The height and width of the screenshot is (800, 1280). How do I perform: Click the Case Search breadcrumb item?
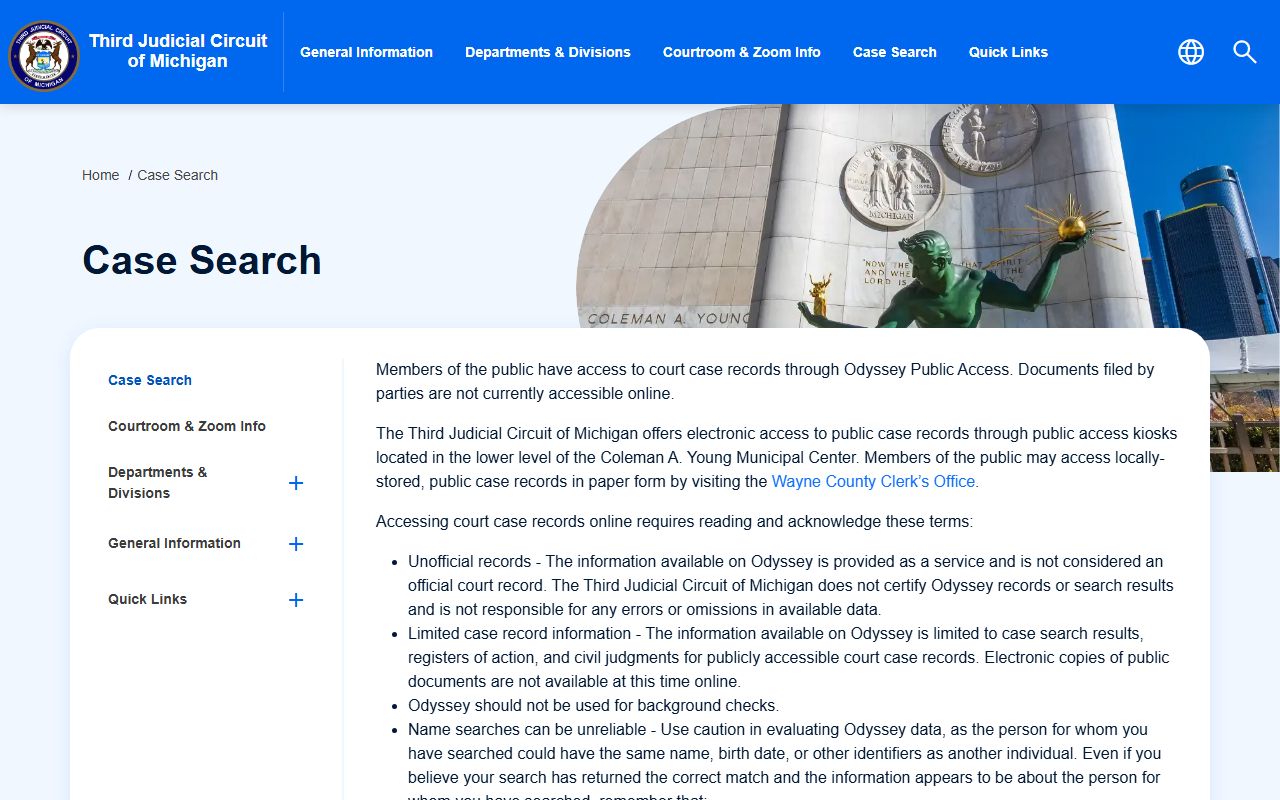click(177, 175)
